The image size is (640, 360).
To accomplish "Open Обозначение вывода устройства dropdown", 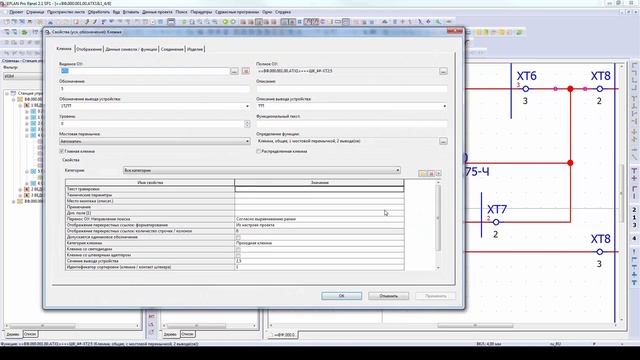I will click(247, 106).
